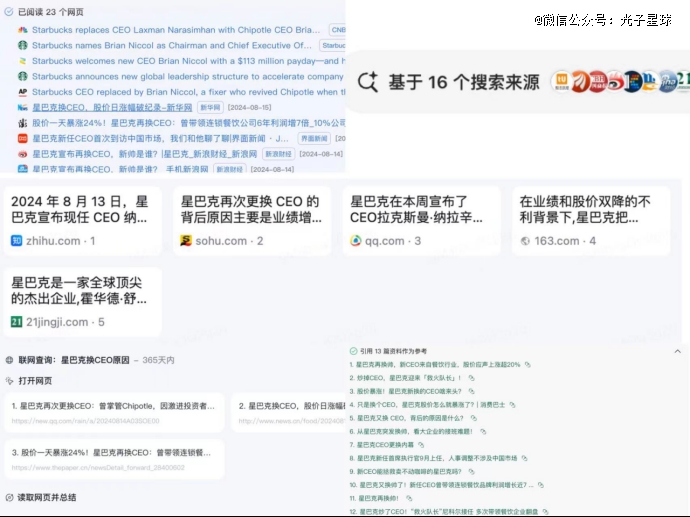Click the Starbucks logo beside 'global leadership structure' headline
Screen dimensions: 690x517
(x=22, y=76)
